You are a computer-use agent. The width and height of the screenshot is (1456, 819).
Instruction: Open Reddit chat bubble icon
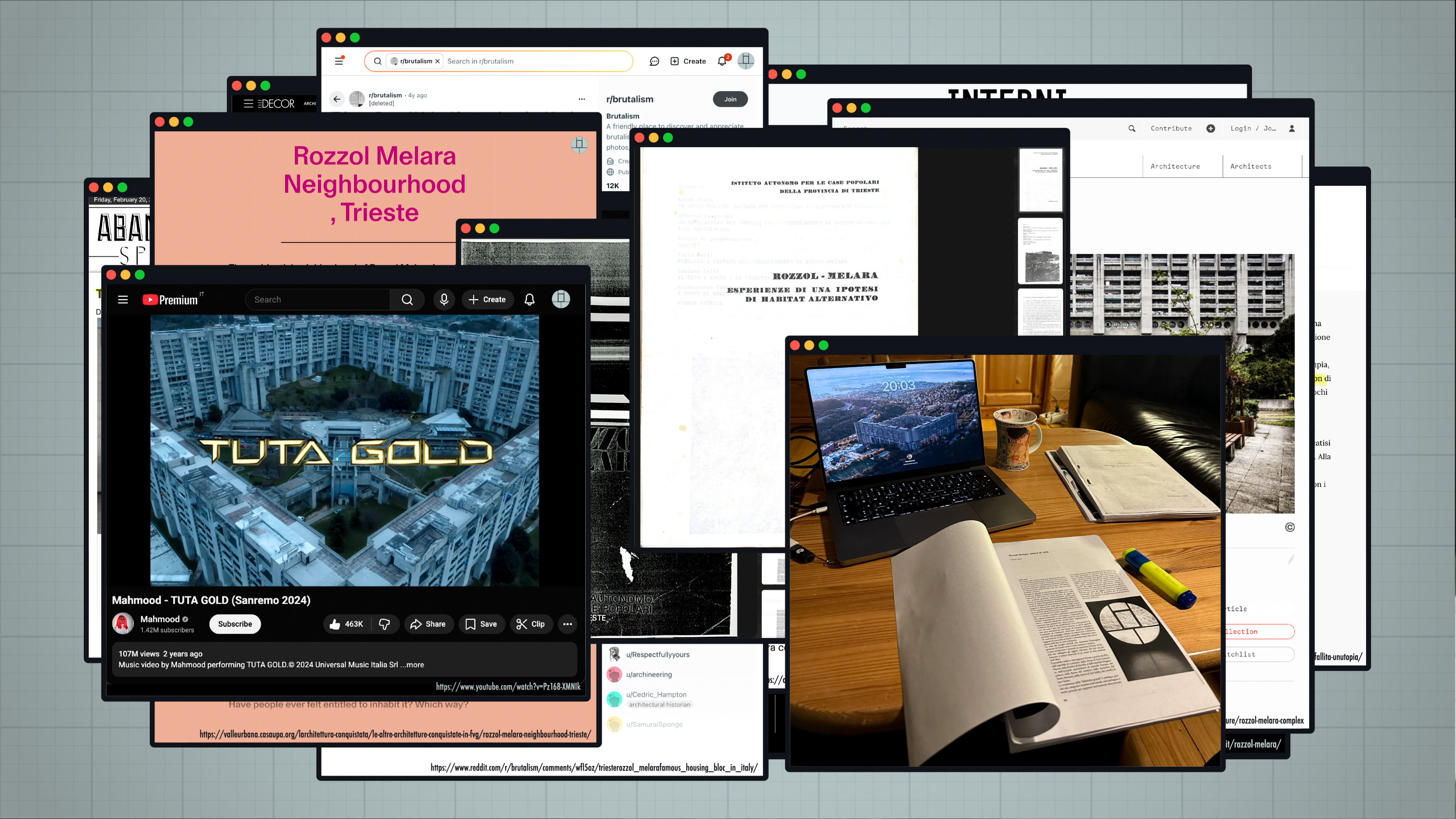pyautogui.click(x=654, y=61)
